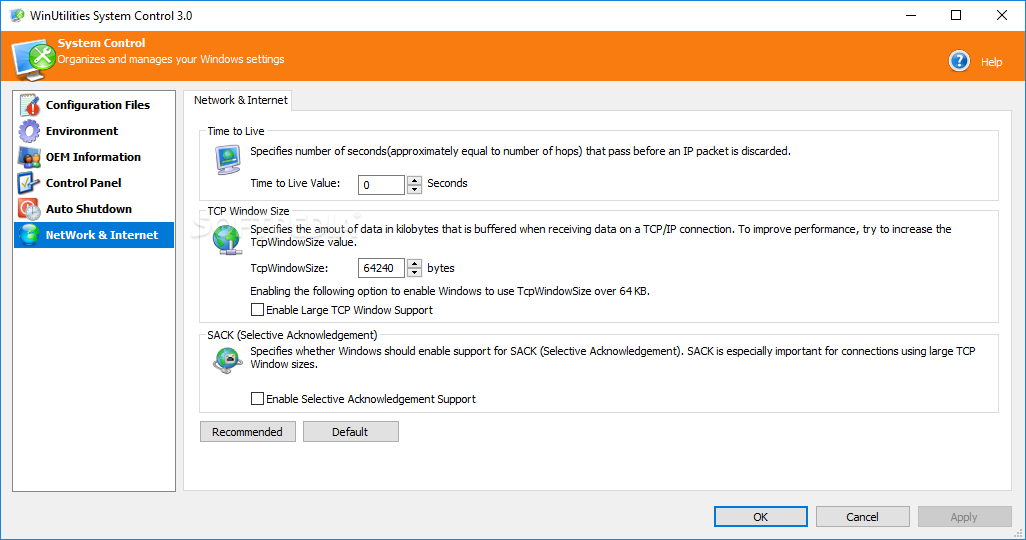
Task: Increase TcpWindowSize with up arrow
Action: tap(414, 264)
